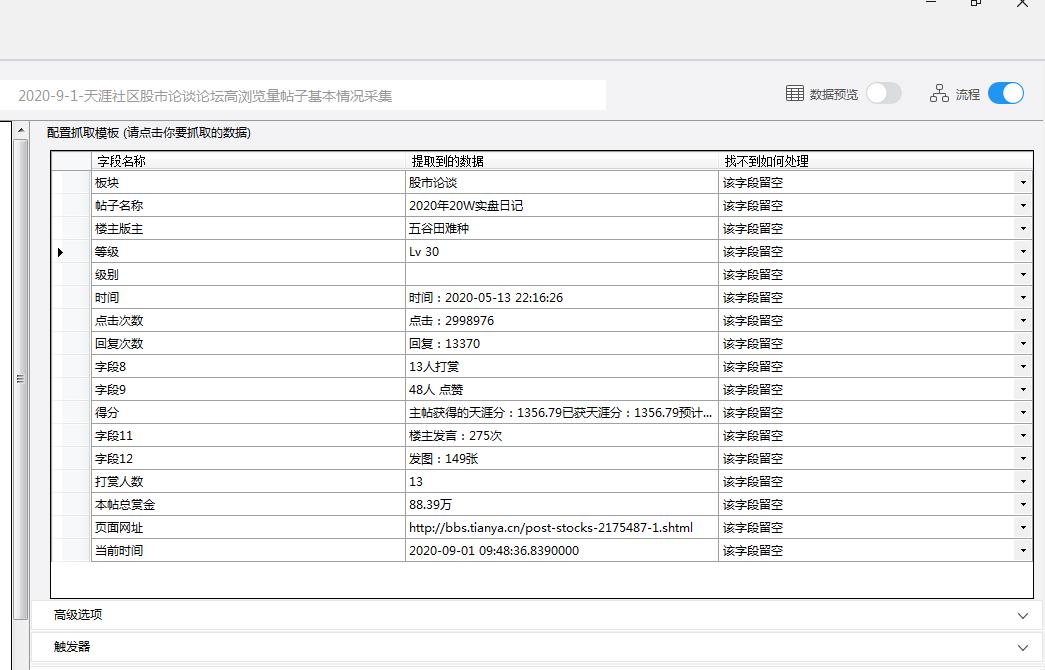Click 该字段留空 in the 级别 row
1045x670 pixels.
[752, 275]
